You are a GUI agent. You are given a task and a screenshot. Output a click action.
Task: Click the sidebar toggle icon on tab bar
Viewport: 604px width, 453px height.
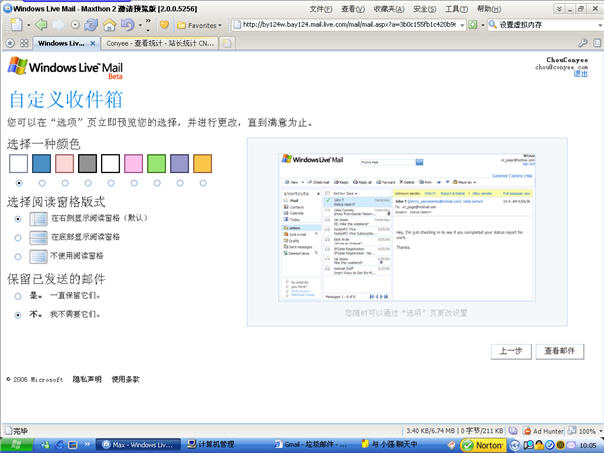597,43
